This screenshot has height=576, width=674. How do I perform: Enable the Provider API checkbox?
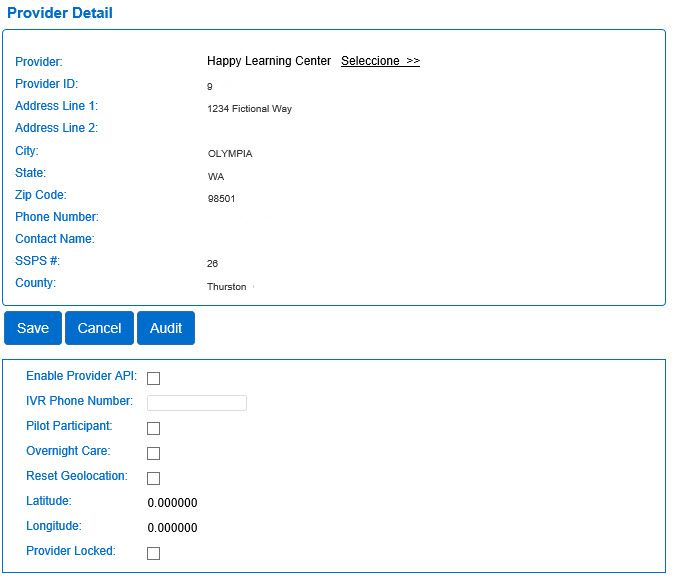(154, 378)
